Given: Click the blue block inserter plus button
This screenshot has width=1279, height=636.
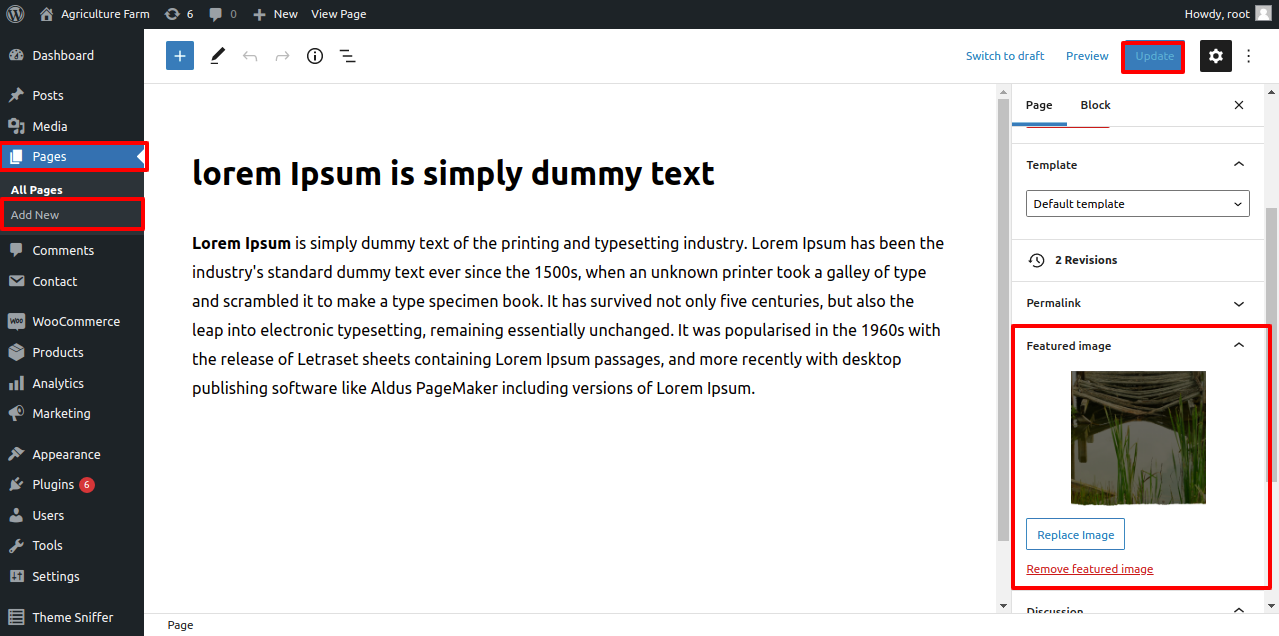Looking at the screenshot, I should (180, 56).
